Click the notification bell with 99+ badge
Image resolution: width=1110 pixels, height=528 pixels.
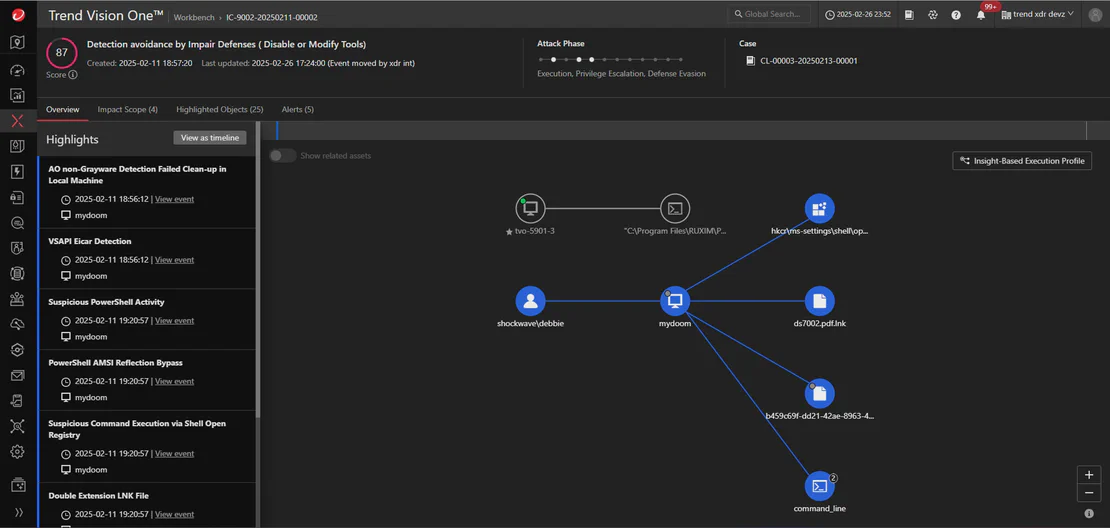pyautogui.click(x=981, y=14)
